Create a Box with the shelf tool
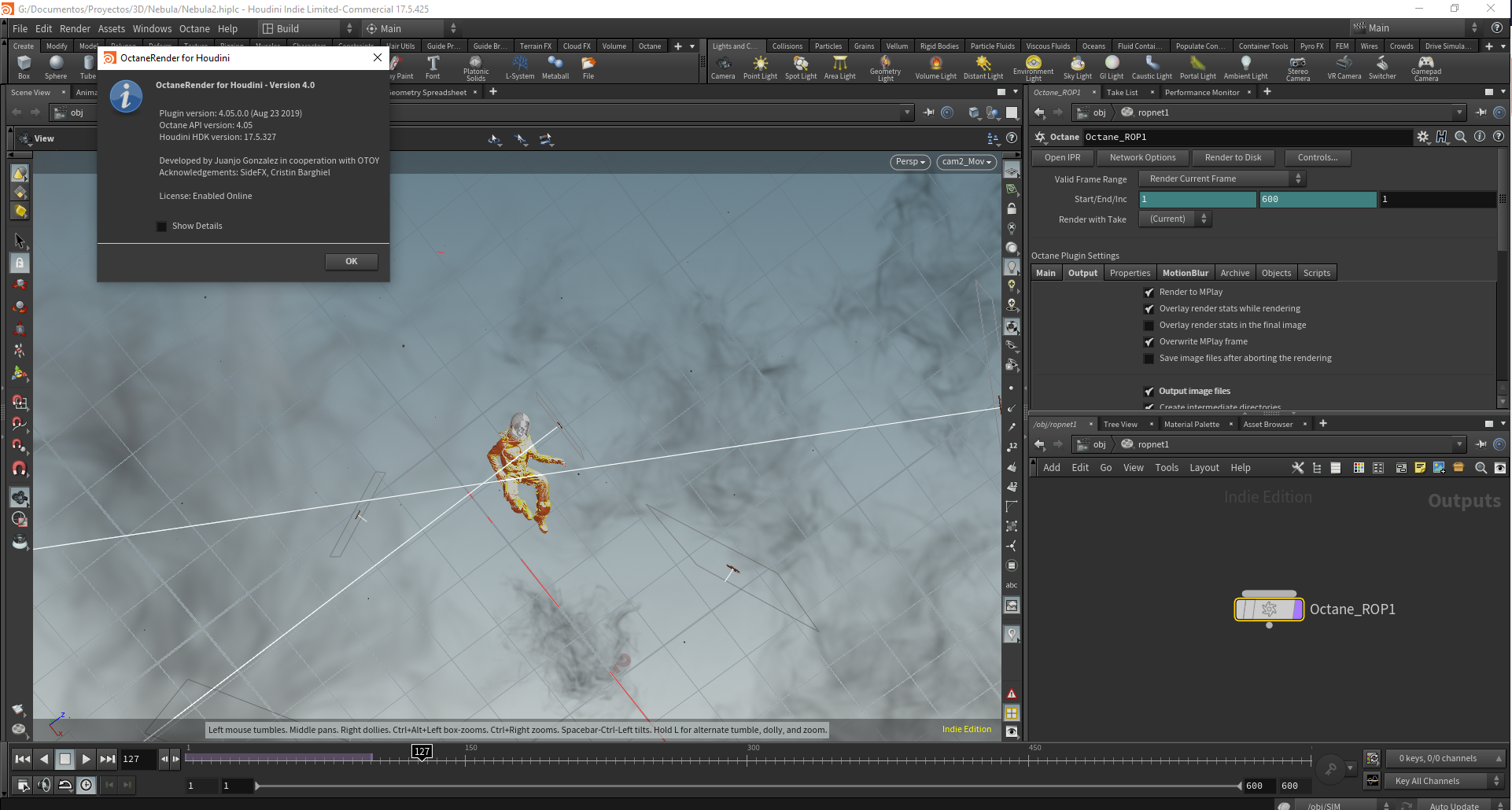This screenshot has height=810, width=1512. tap(24, 67)
